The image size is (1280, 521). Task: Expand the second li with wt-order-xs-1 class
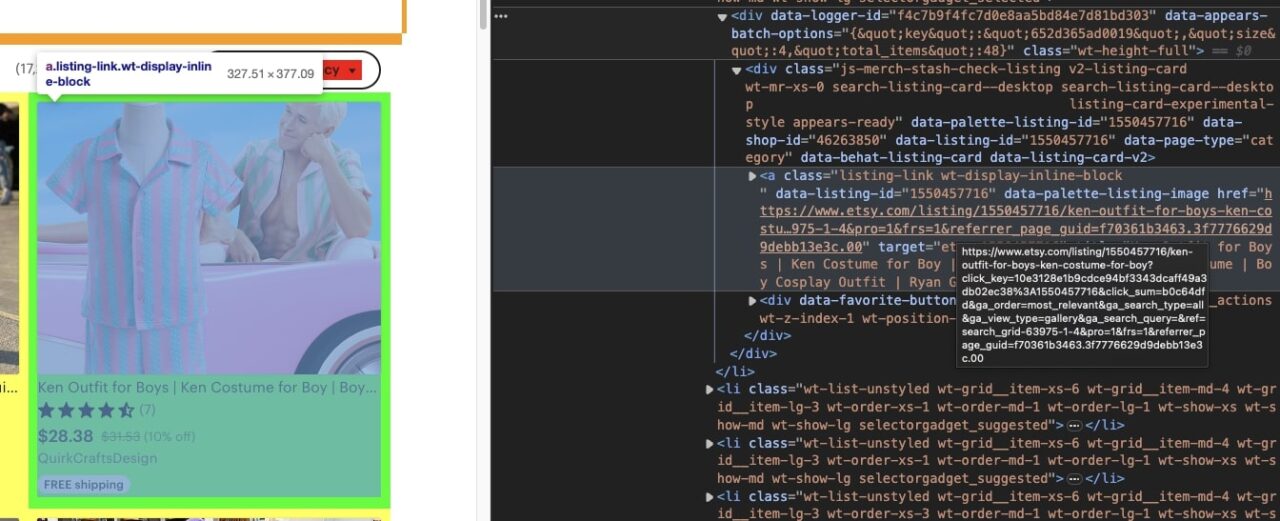pyautogui.click(x=710, y=443)
